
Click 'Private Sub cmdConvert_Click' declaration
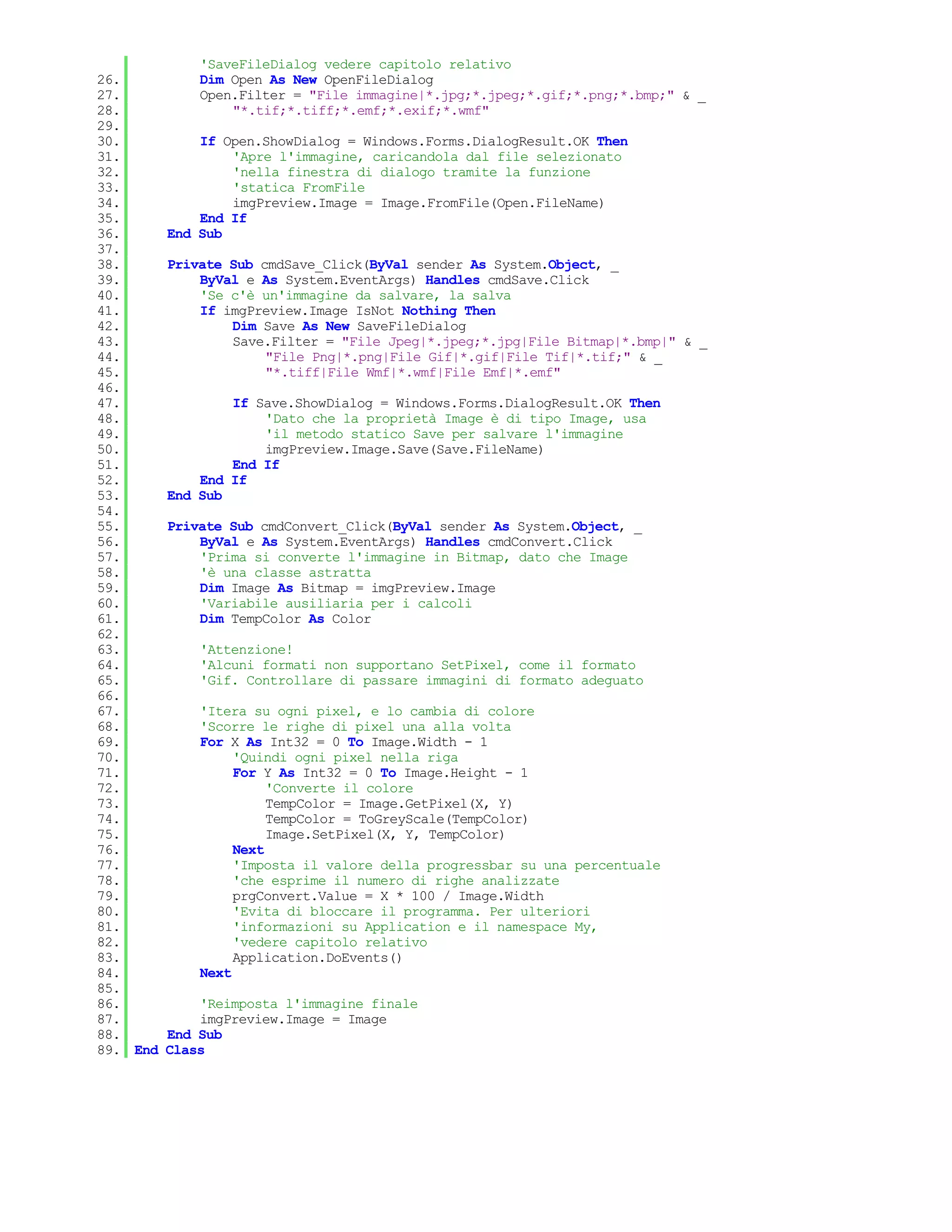point(404,527)
